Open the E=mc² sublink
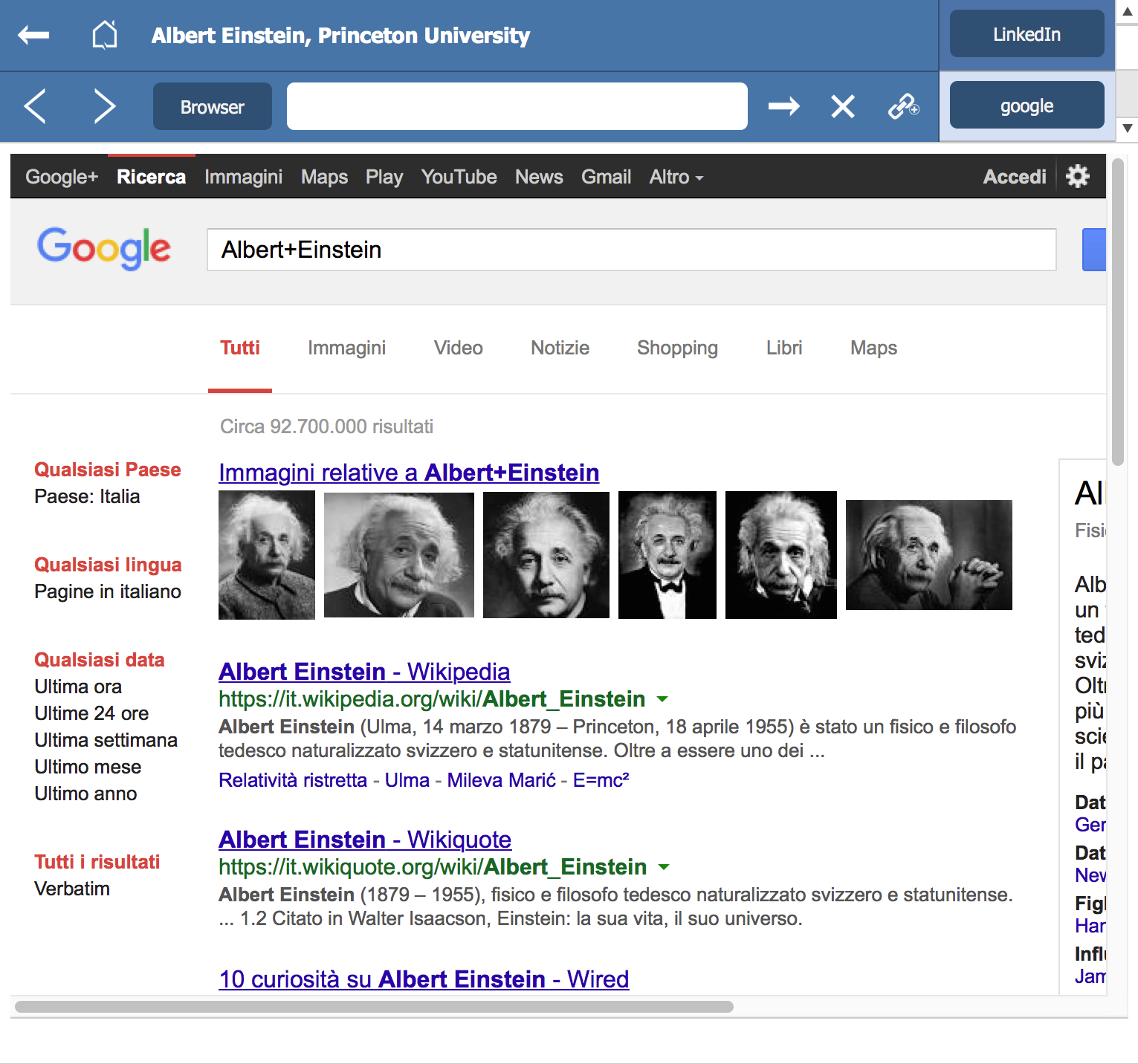1138x1064 pixels. click(601, 780)
